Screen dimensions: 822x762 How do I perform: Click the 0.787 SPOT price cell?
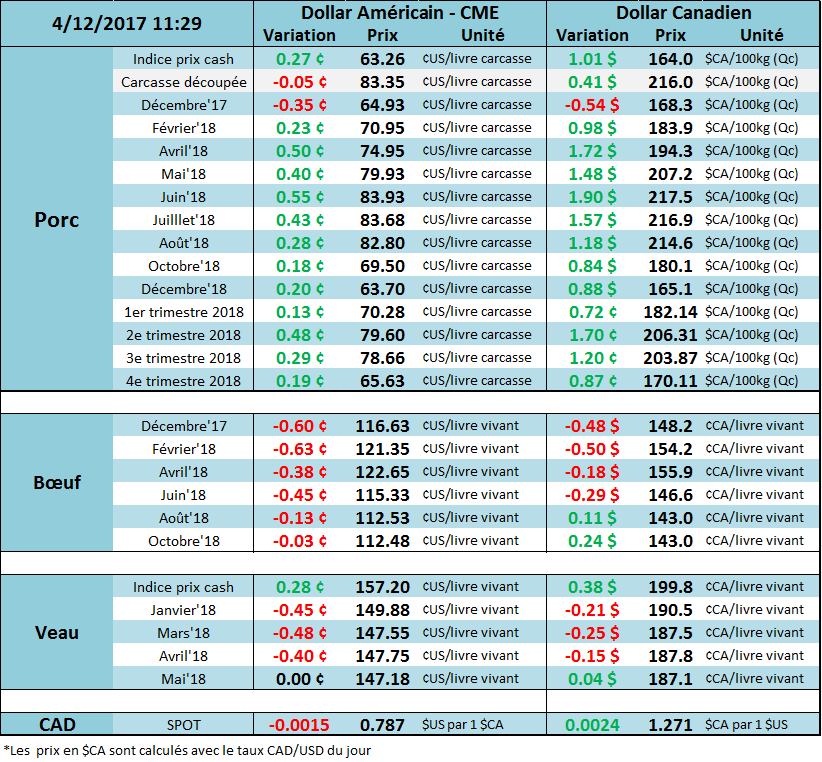click(x=380, y=725)
